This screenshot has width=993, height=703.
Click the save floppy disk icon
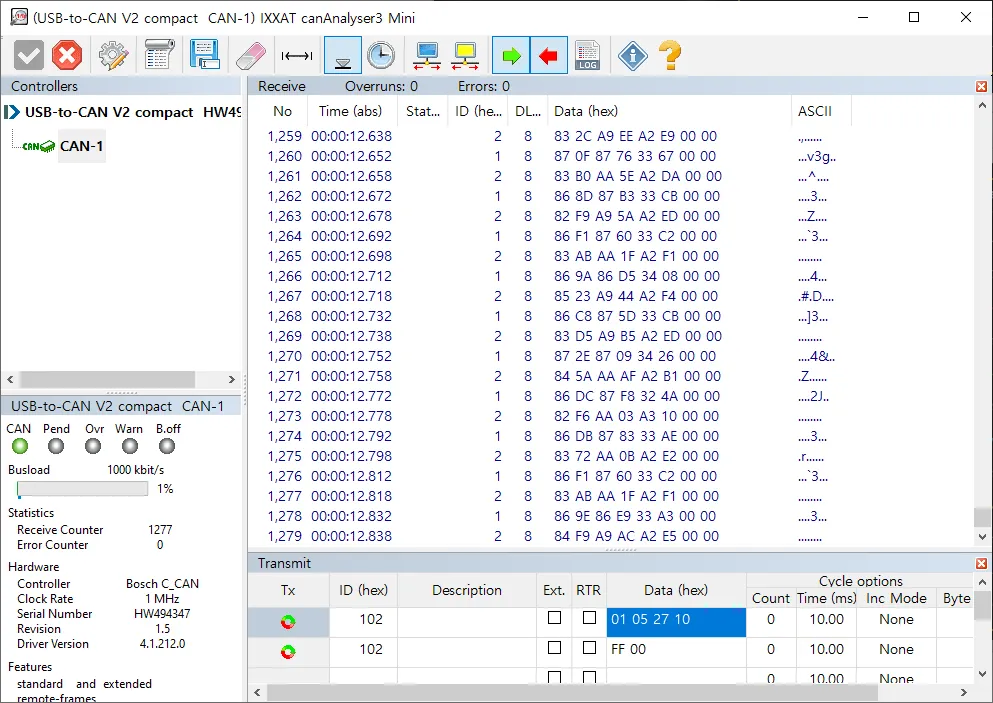(x=204, y=55)
